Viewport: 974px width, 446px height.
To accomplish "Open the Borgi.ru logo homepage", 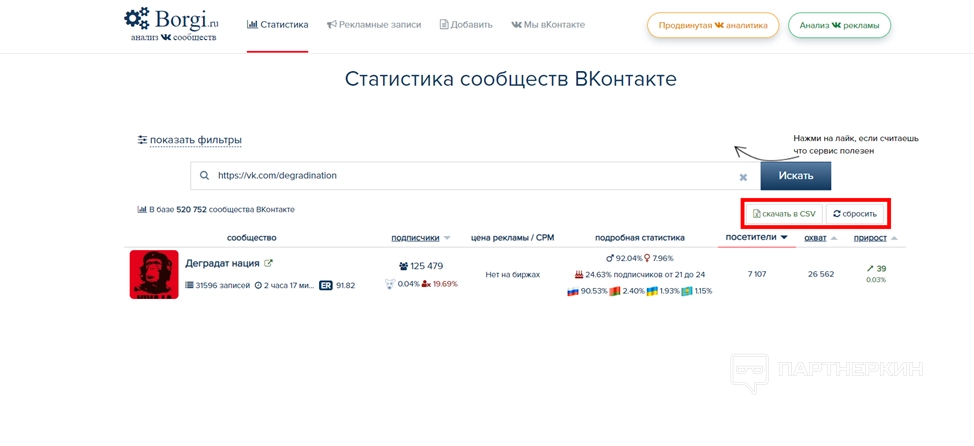I will [172, 24].
